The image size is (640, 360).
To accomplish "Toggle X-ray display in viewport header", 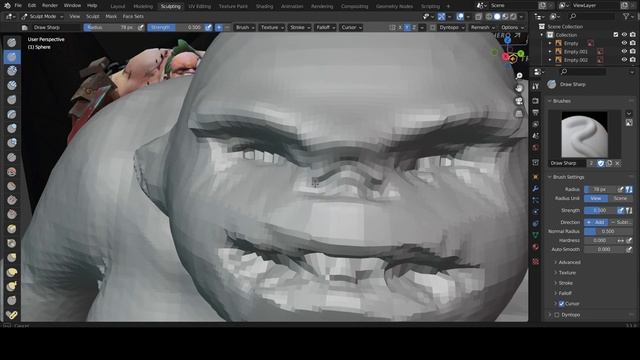I will [x=478, y=17].
